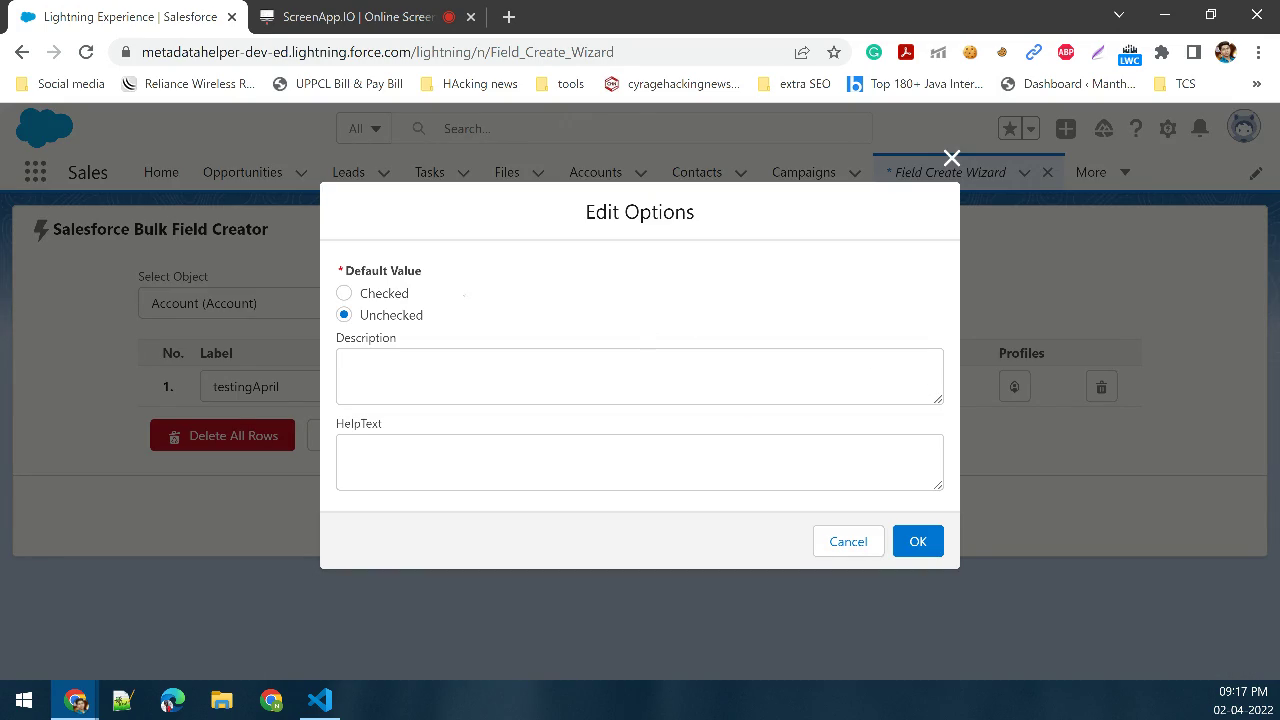Open the Salesforce App Launcher waffle icon
Image resolution: width=1280 pixels, height=720 pixels.
pos(35,172)
